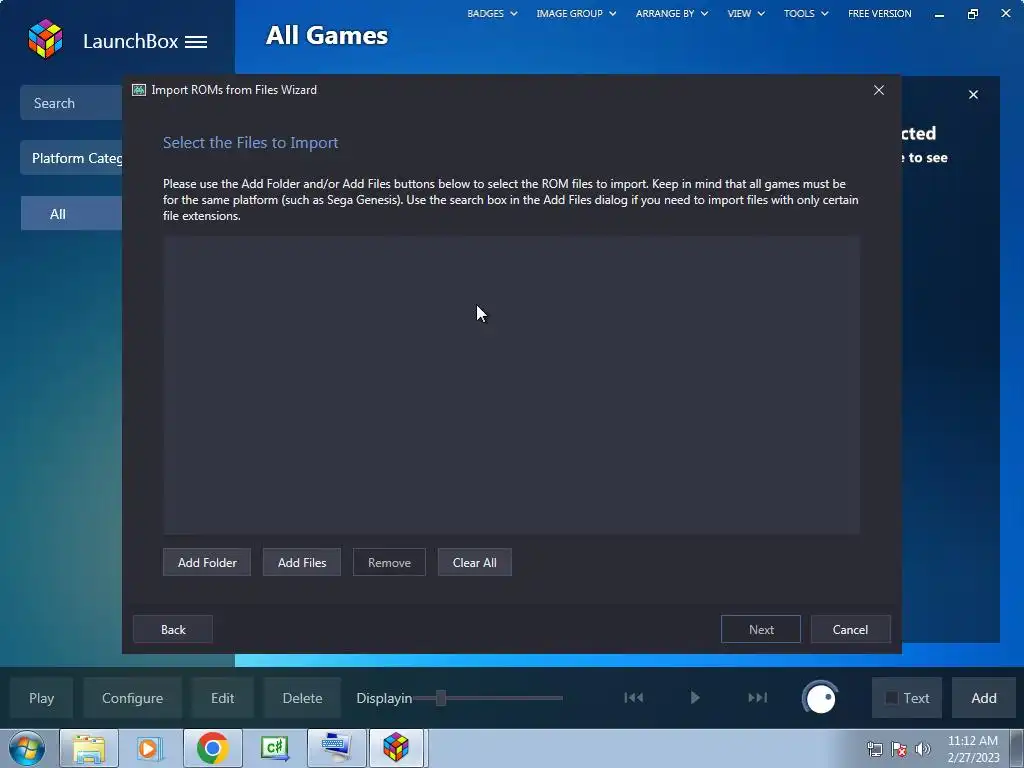Click the speaker volume tray icon
This screenshot has width=1024, height=768.
pyautogui.click(x=923, y=749)
